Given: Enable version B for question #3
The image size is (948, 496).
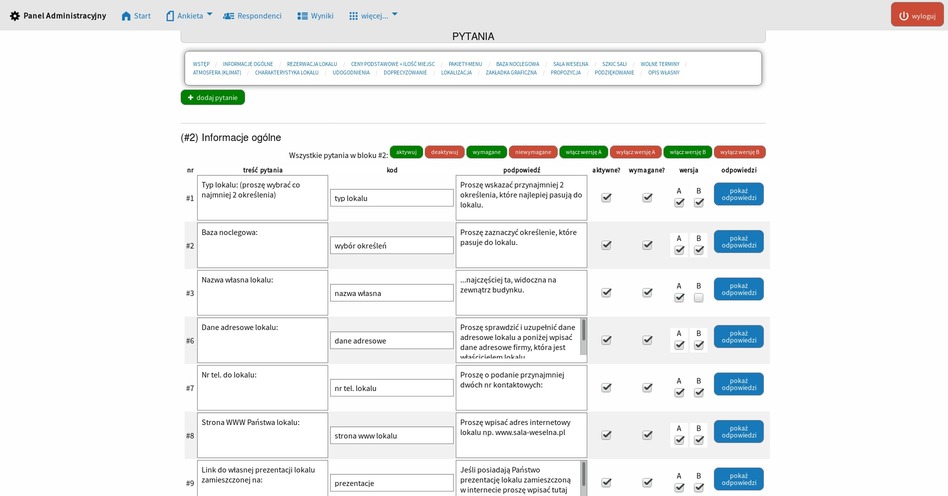Looking at the screenshot, I should [699, 298].
